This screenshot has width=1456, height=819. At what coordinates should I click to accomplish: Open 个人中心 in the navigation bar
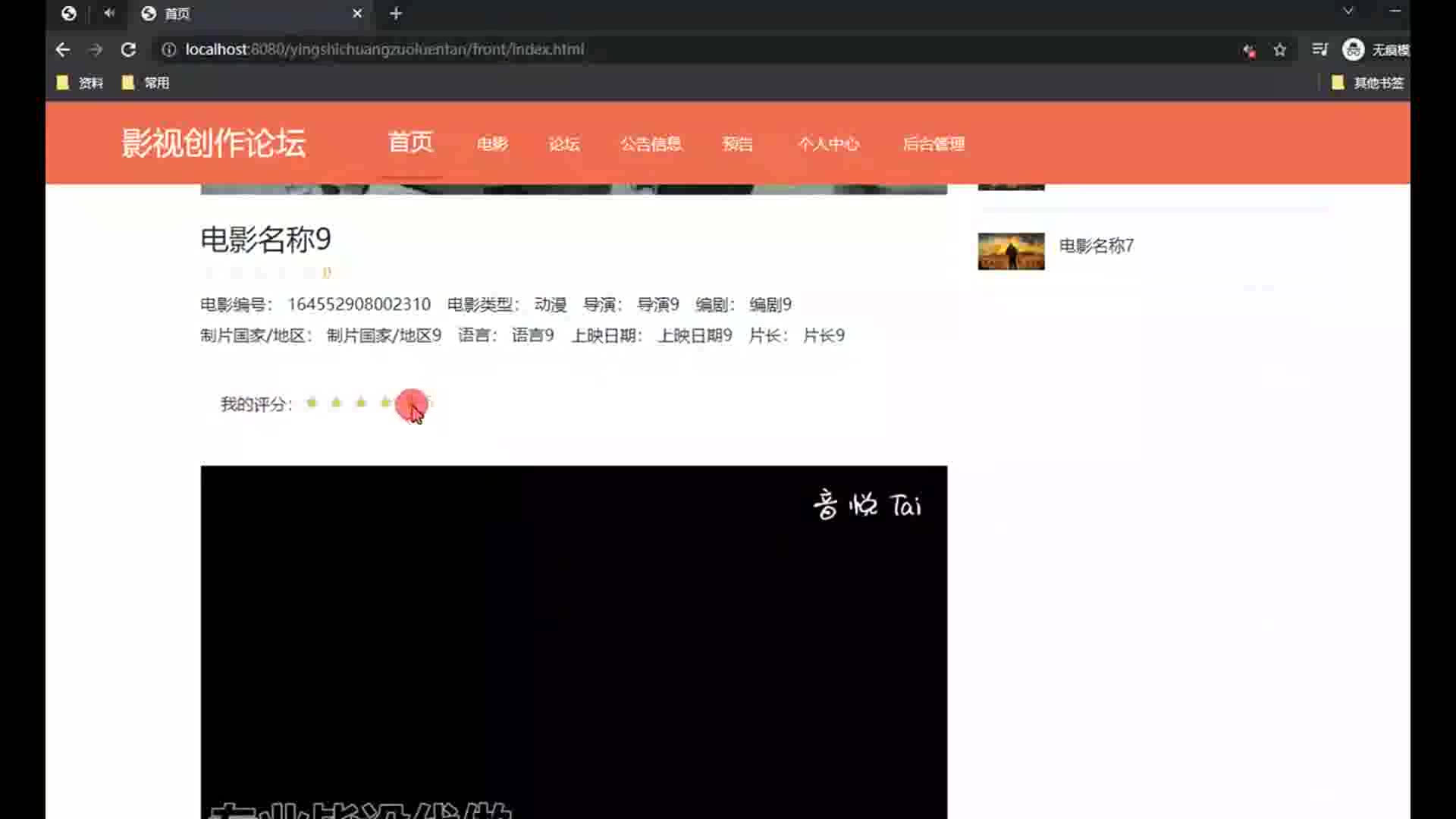[828, 144]
